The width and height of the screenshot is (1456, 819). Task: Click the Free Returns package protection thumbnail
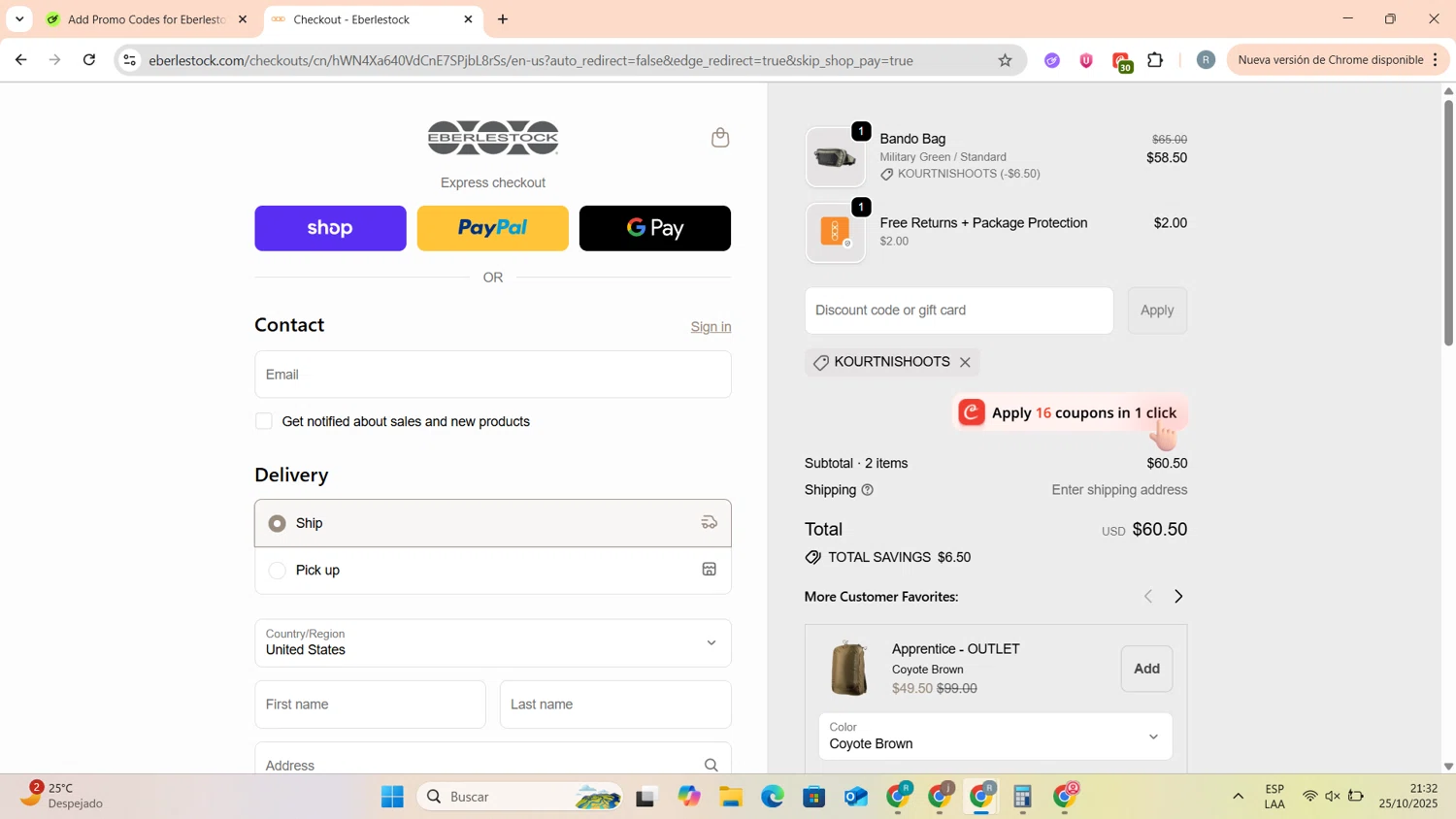835,233
